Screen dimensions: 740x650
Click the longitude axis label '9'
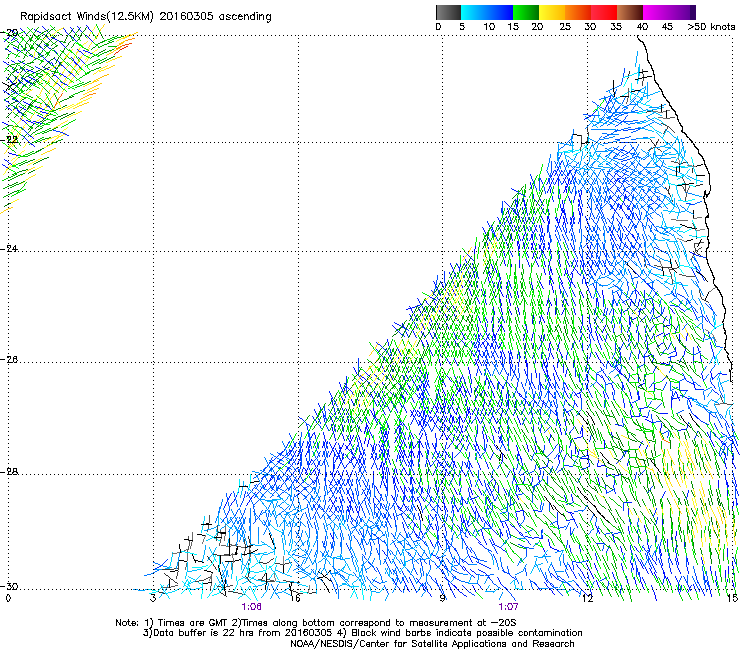click(442, 599)
